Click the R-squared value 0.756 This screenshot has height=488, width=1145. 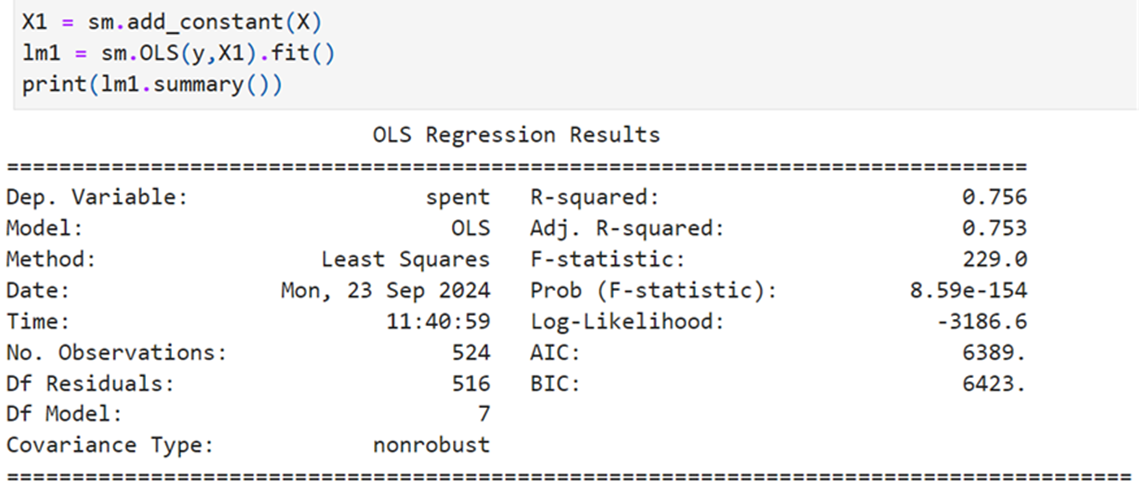(x=995, y=197)
